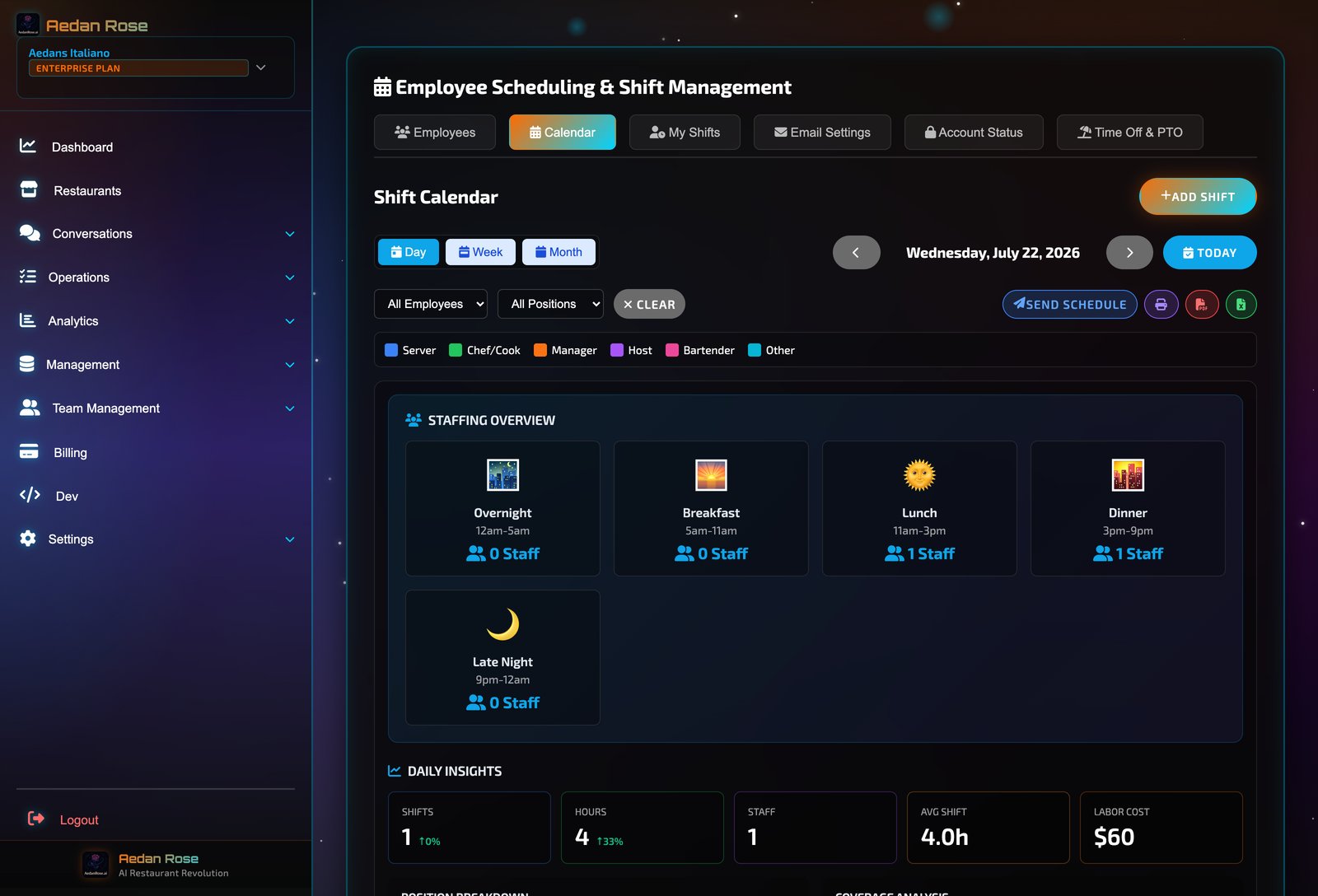
Task: Click the Operations checklist icon
Action: 28,277
